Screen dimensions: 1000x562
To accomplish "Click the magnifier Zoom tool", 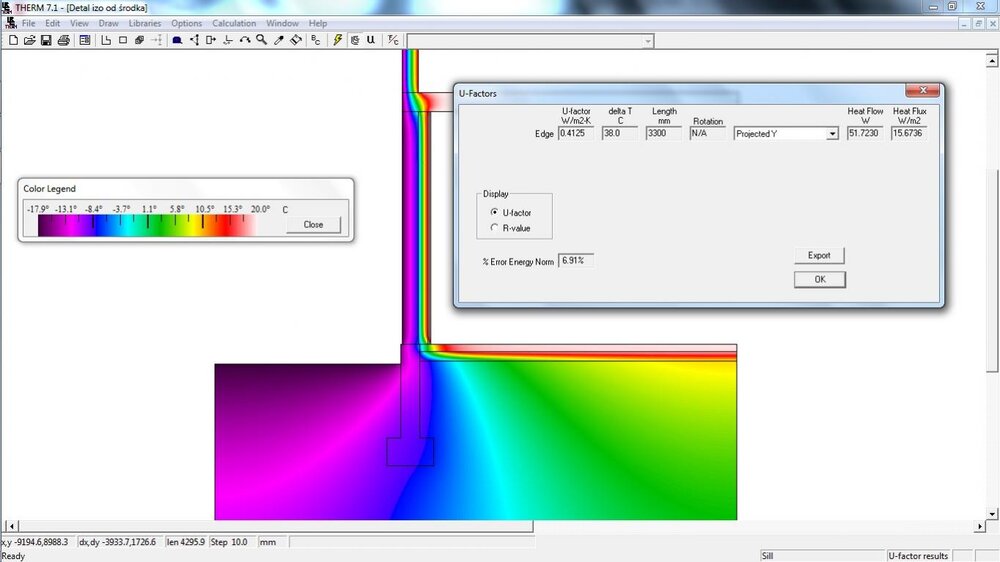I will pos(261,40).
